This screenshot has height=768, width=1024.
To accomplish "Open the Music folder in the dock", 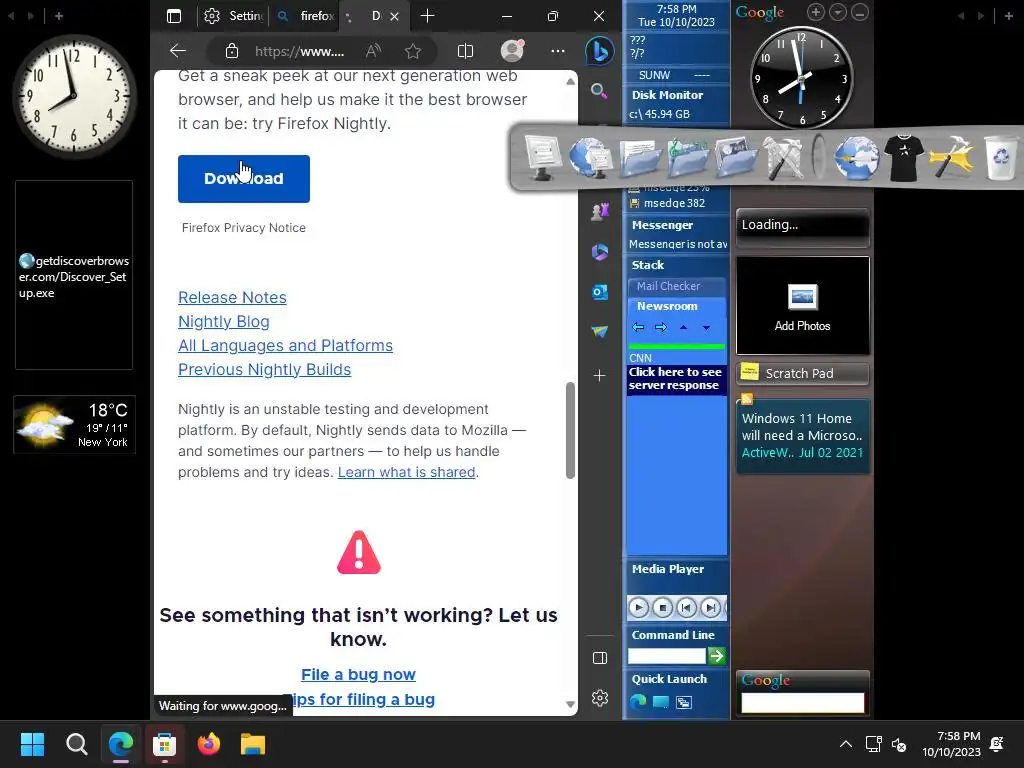I will (688, 157).
